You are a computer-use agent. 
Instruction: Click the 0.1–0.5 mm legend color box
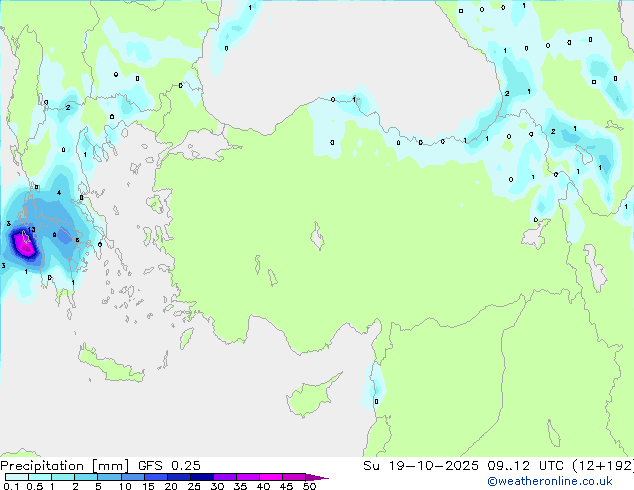[x=17, y=477]
